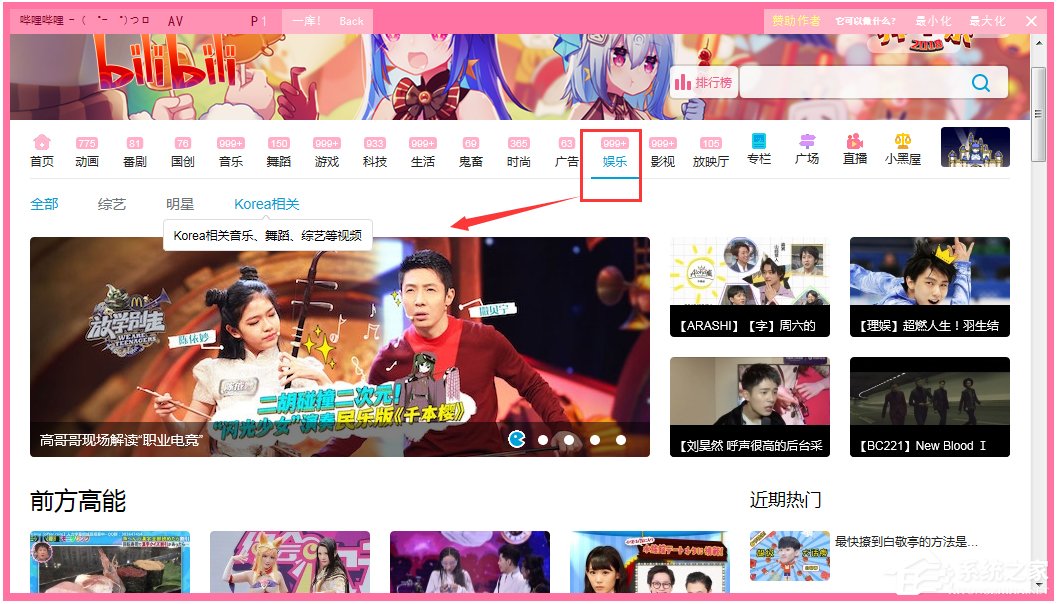Click the P1 label in title bar
The height and width of the screenshot is (604, 1058).
[258, 21]
